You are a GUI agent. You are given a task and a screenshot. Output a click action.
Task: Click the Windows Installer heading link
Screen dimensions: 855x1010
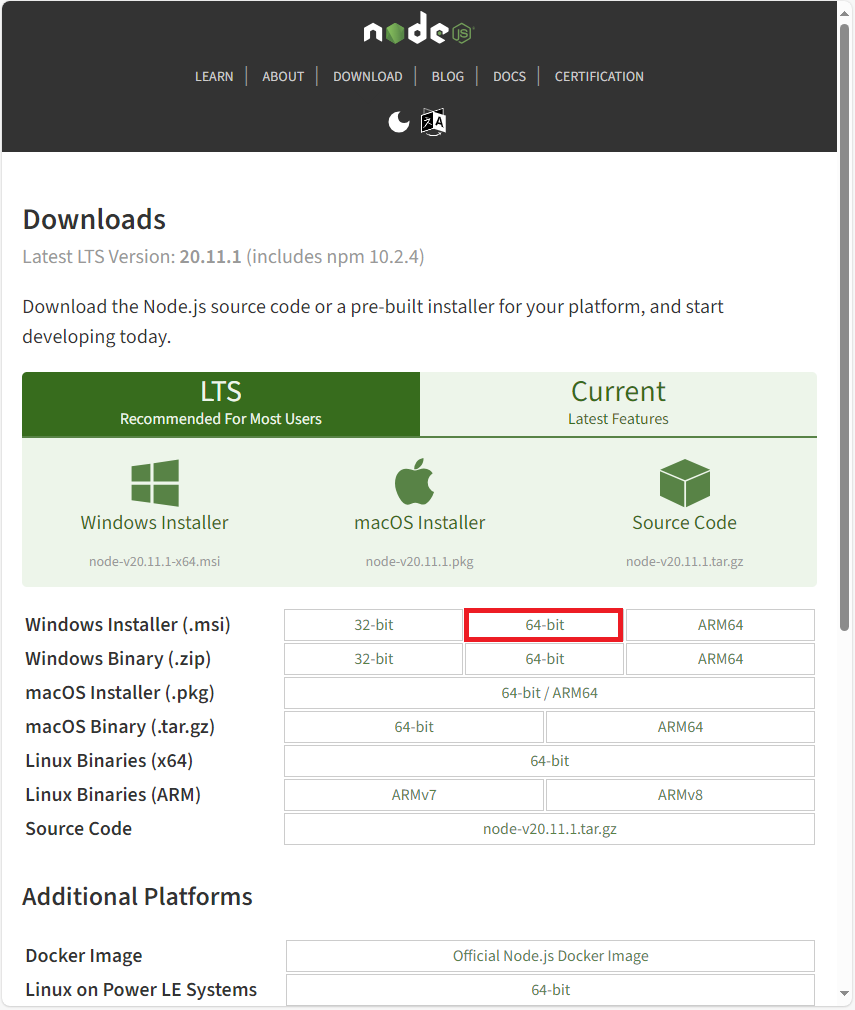point(155,522)
